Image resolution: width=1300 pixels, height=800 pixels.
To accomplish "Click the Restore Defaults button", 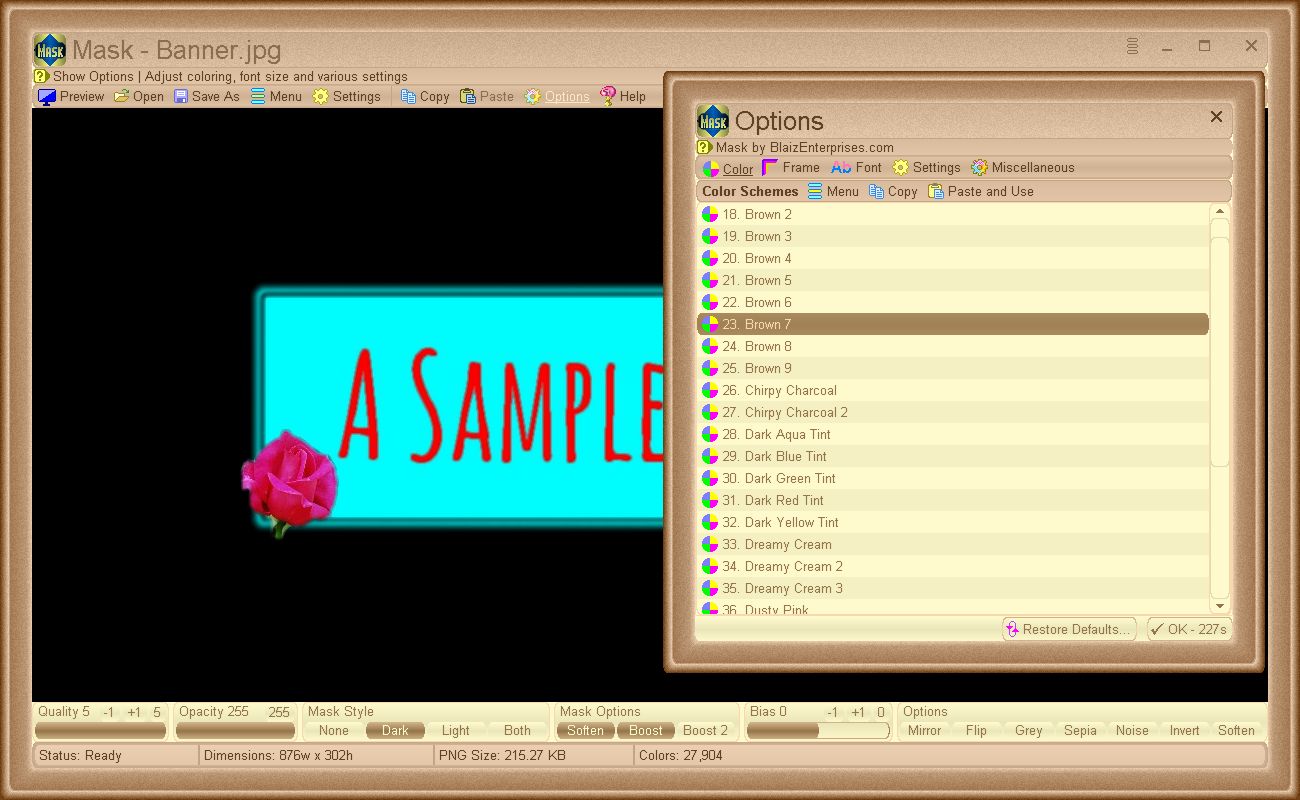I will [x=1069, y=629].
